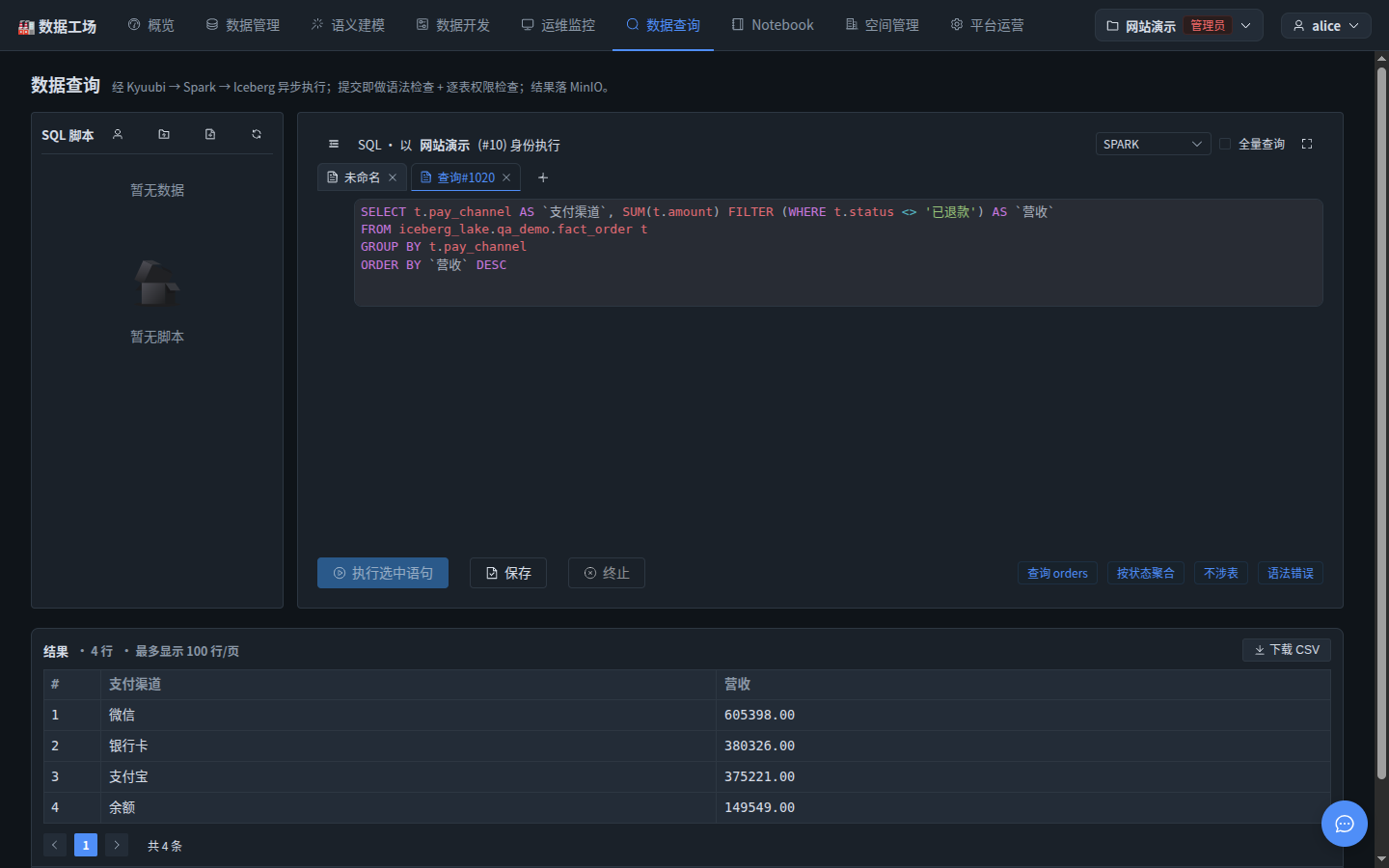Toggle the sidebar with the hamburger icon beside SQL
Screen dimensions: 1389x868
(334, 144)
